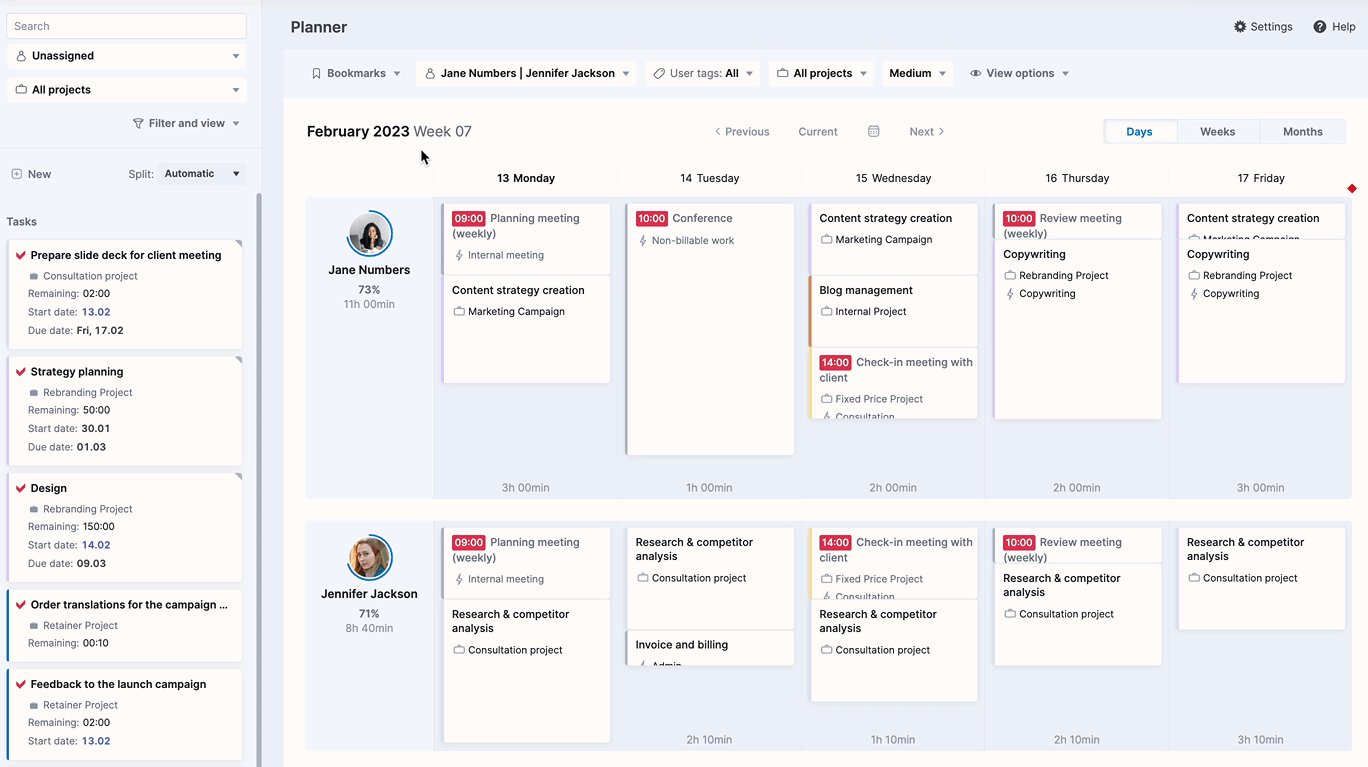
Task: Open the sidebar All projects dropdown
Action: tap(127, 90)
